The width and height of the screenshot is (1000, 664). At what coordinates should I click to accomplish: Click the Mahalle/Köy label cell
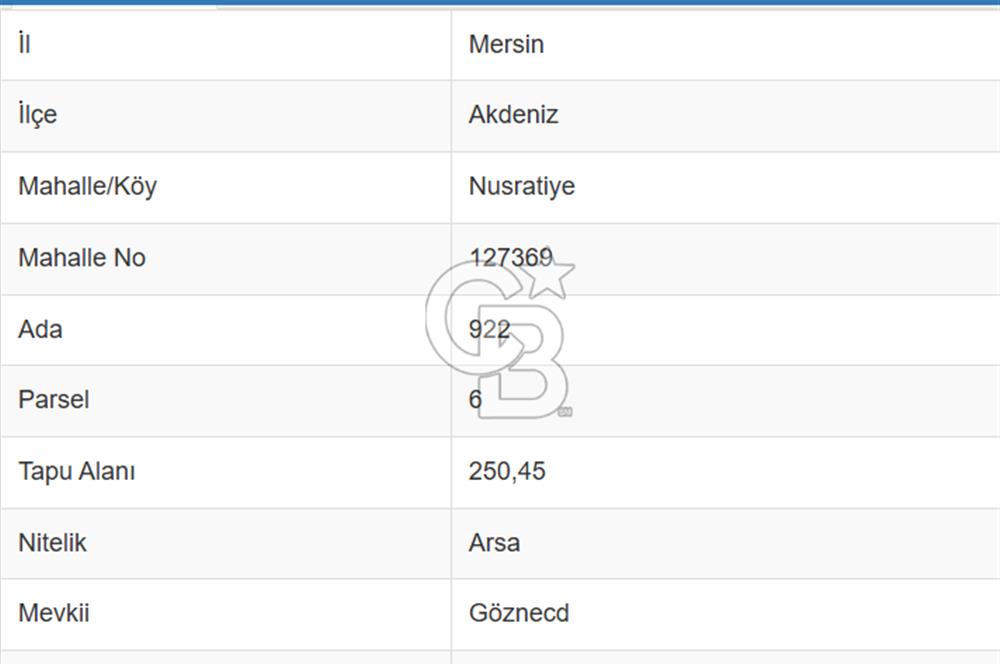(x=87, y=186)
